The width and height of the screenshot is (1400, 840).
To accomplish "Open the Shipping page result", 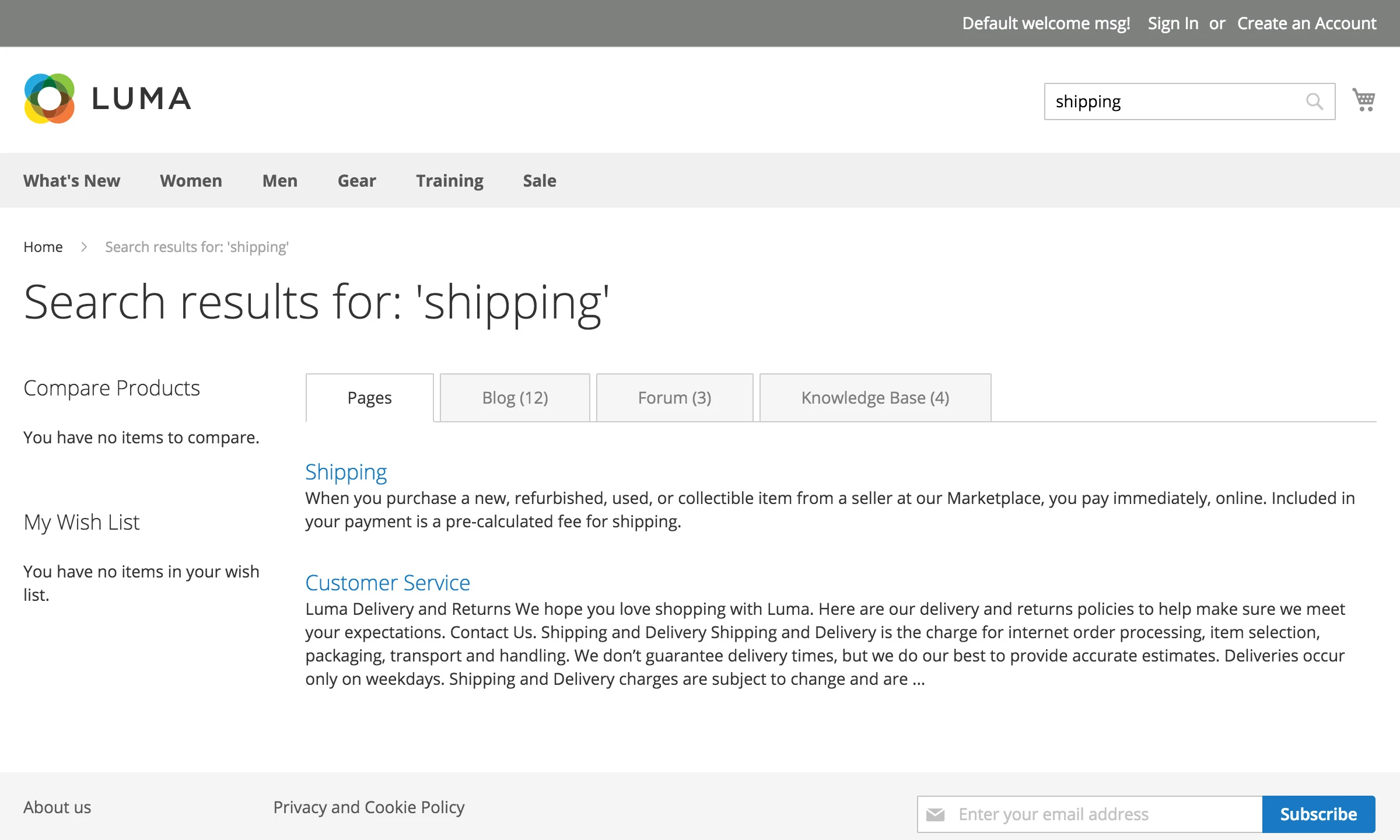I will pos(346,472).
